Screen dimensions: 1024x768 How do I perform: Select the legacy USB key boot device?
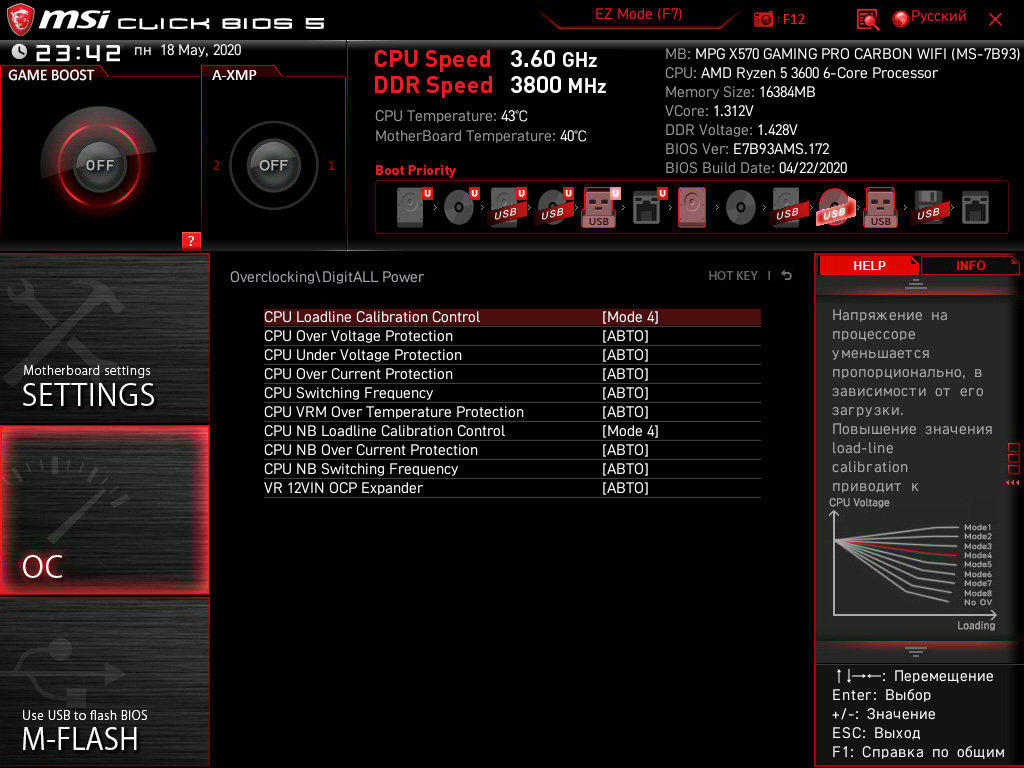pyautogui.click(x=881, y=208)
